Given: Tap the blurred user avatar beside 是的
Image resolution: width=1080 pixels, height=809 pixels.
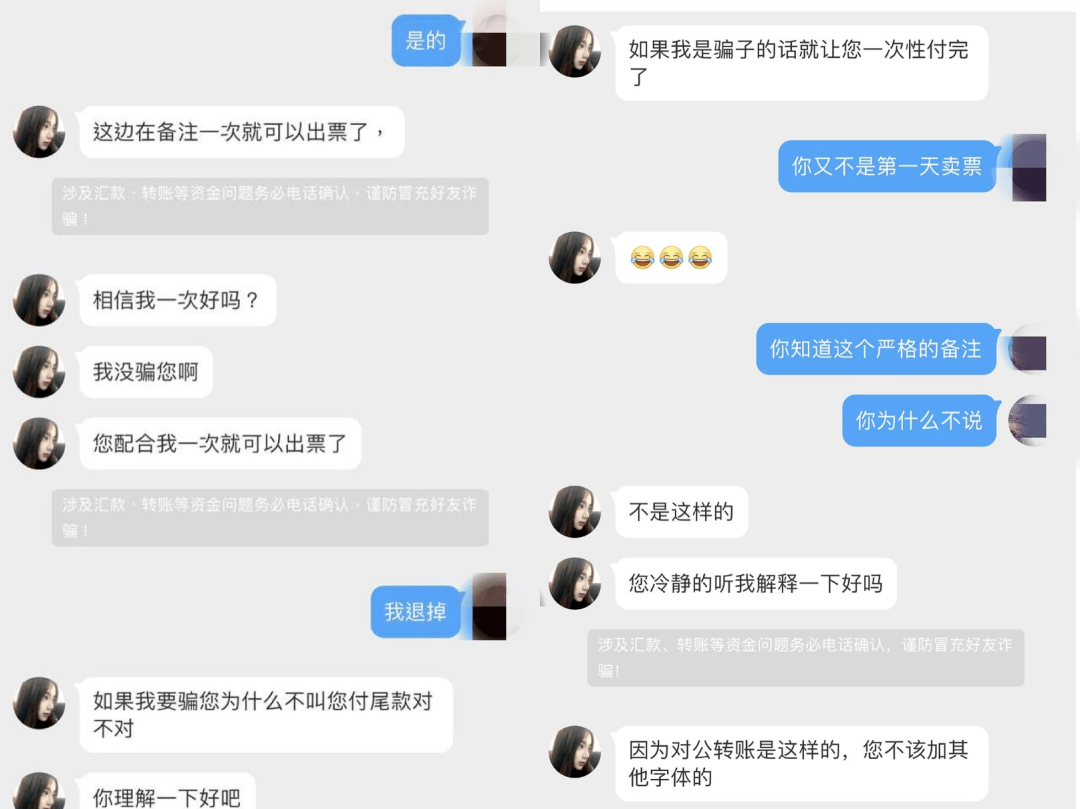Looking at the screenshot, I should (489, 40).
